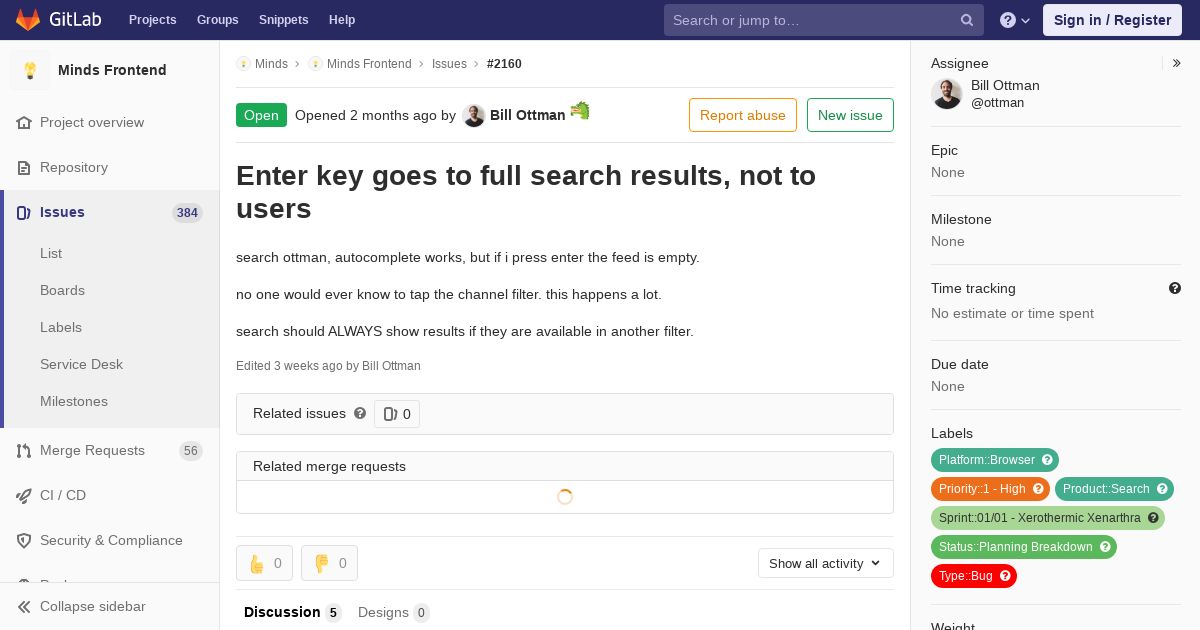This screenshot has height=630, width=1200.
Task: Click the Platform::Browser label help icon
Action: 1047,460
